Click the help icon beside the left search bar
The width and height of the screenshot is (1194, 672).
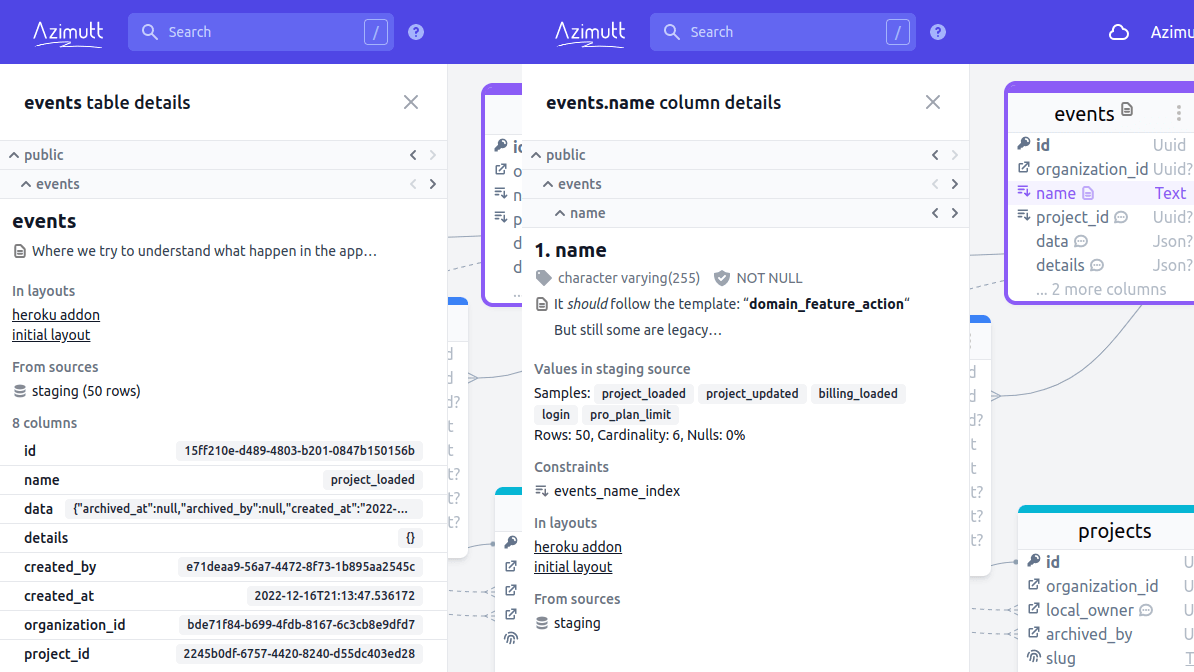coord(416,32)
